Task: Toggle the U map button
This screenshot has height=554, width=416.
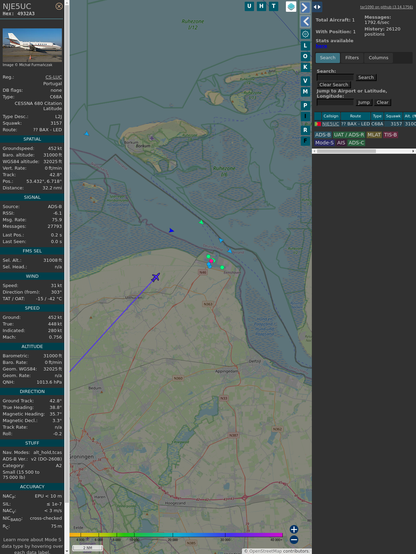Action: point(249,6)
